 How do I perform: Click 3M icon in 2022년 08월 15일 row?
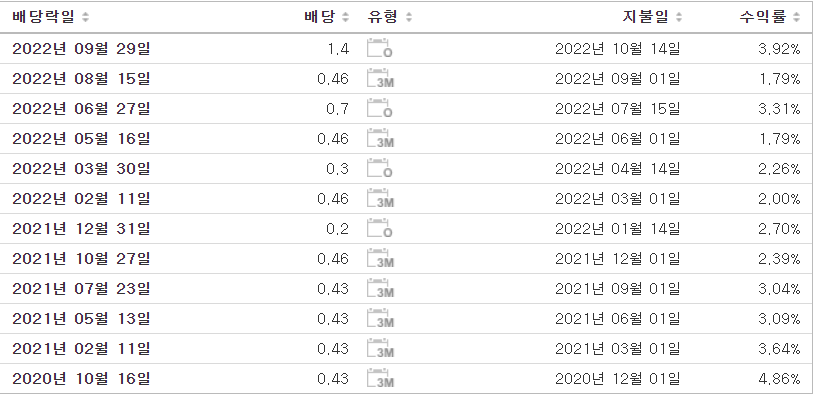(x=380, y=78)
